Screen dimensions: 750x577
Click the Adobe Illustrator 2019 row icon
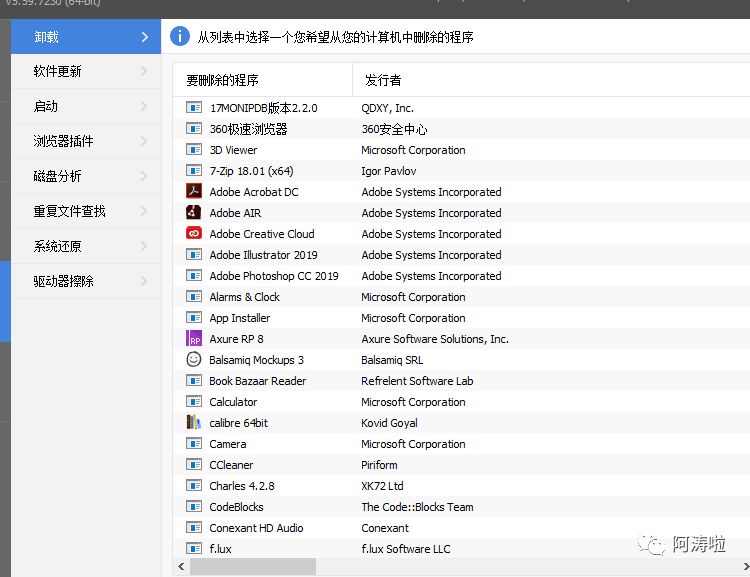[194, 255]
